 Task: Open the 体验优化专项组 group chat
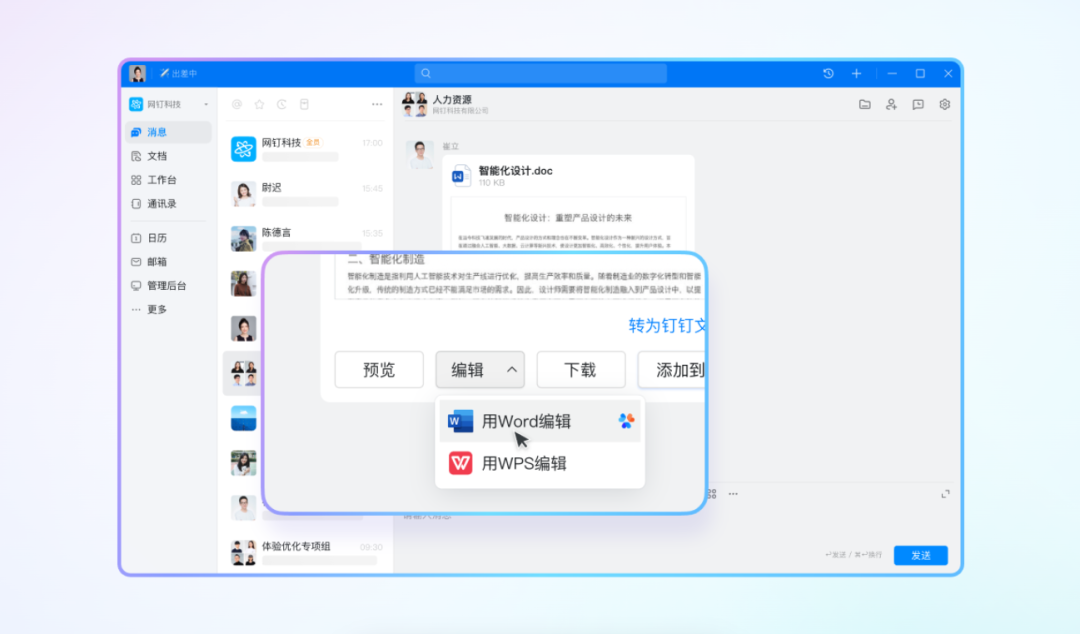pyautogui.click(x=306, y=552)
